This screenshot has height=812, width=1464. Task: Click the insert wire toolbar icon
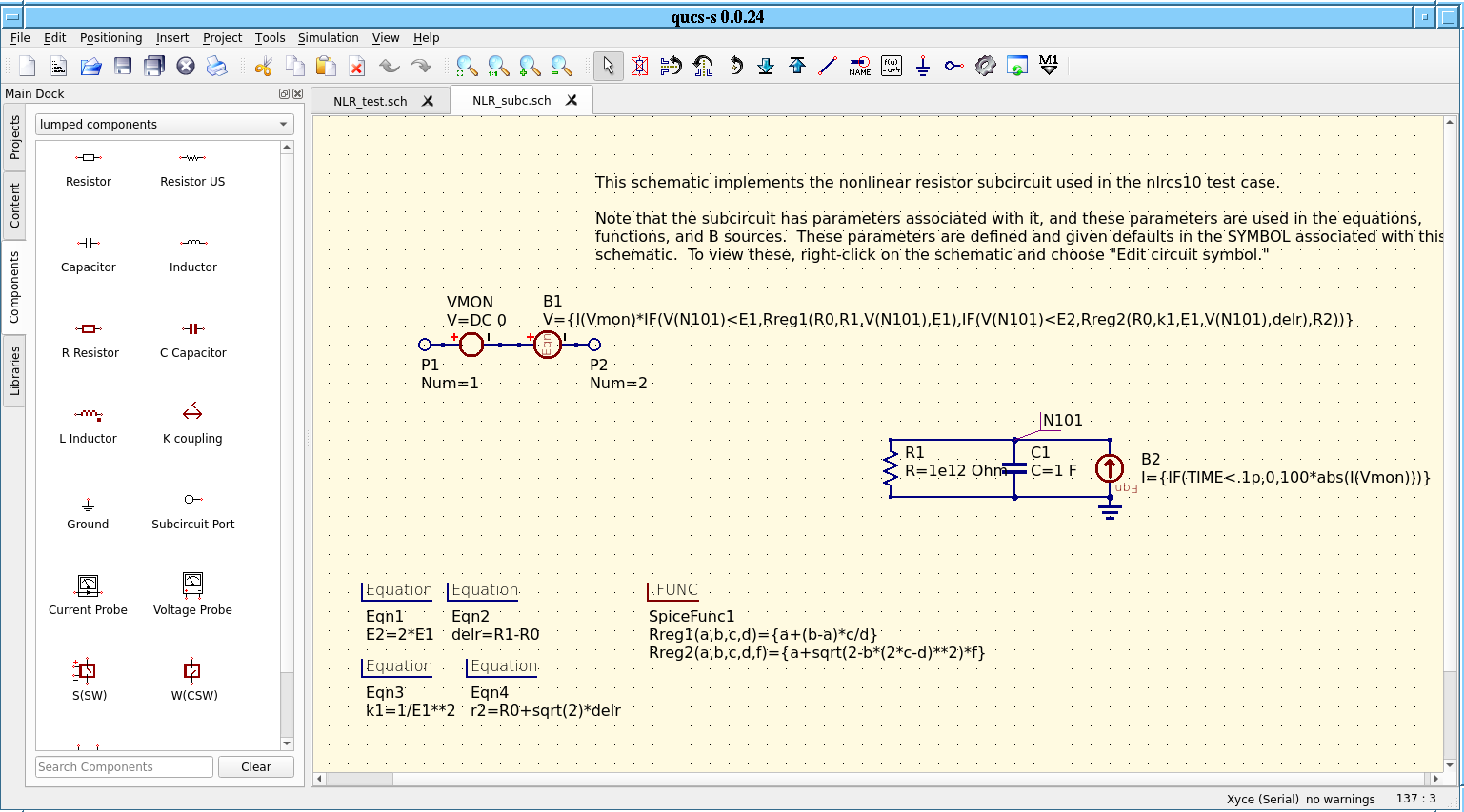click(827, 66)
